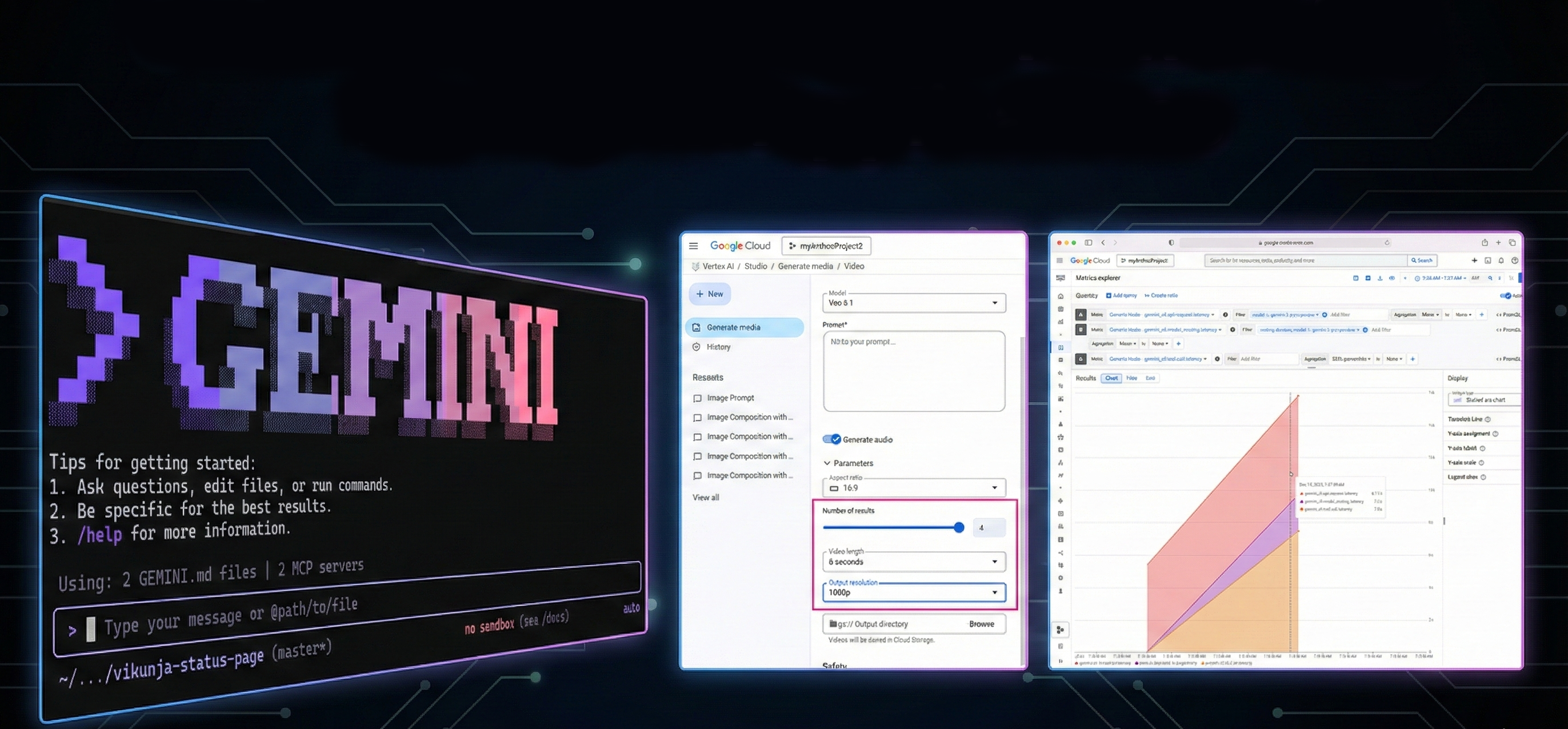1568x729 pixels.
Task: Click the Number of results slider handle
Action: 959,527
